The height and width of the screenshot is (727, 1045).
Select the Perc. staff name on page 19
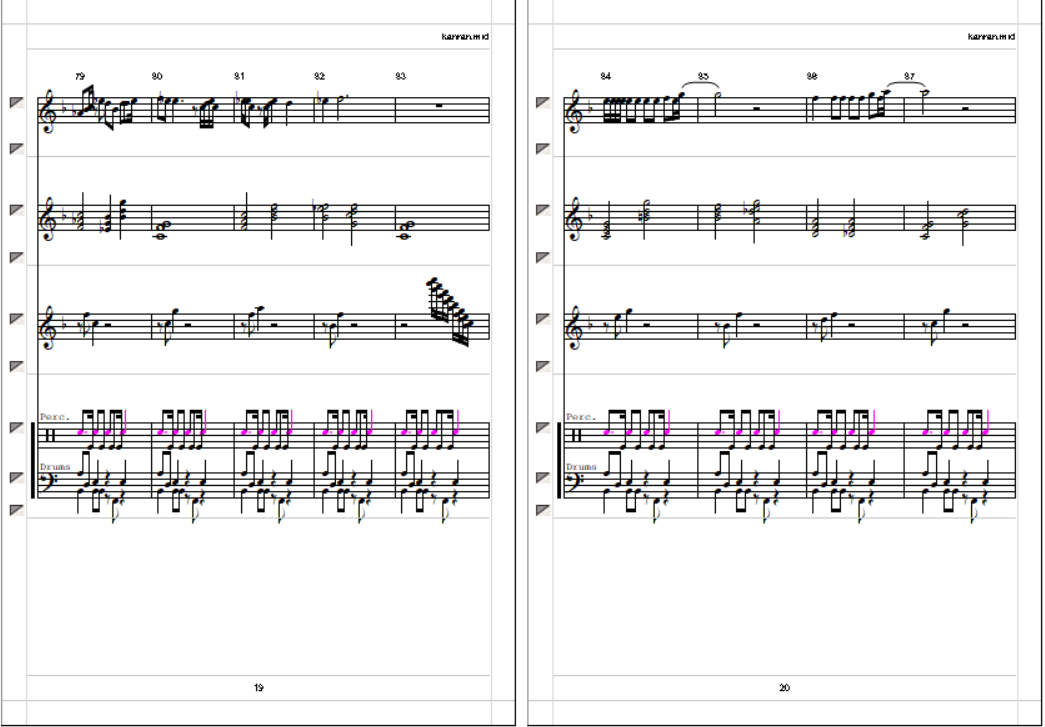[54, 416]
